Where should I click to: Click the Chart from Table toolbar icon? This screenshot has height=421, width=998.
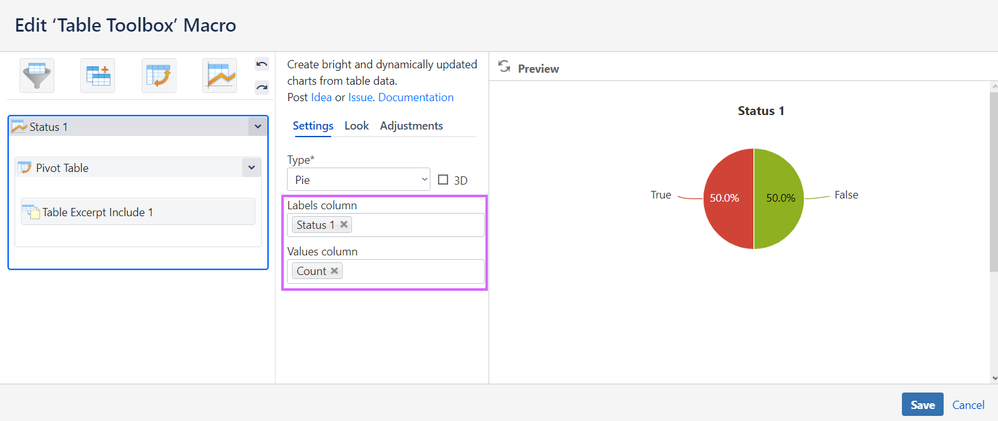pyautogui.click(x=220, y=75)
